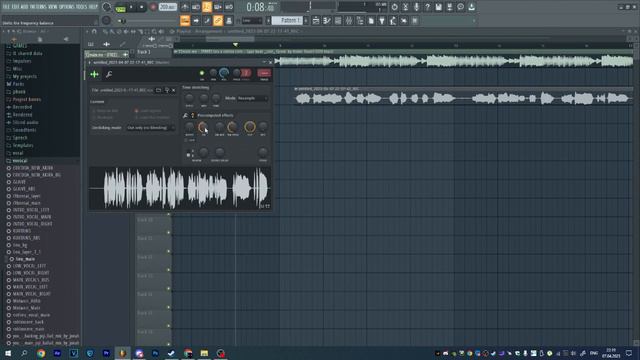Open the Declicking mode dropdown
The height and width of the screenshot is (360, 640).
[150, 128]
